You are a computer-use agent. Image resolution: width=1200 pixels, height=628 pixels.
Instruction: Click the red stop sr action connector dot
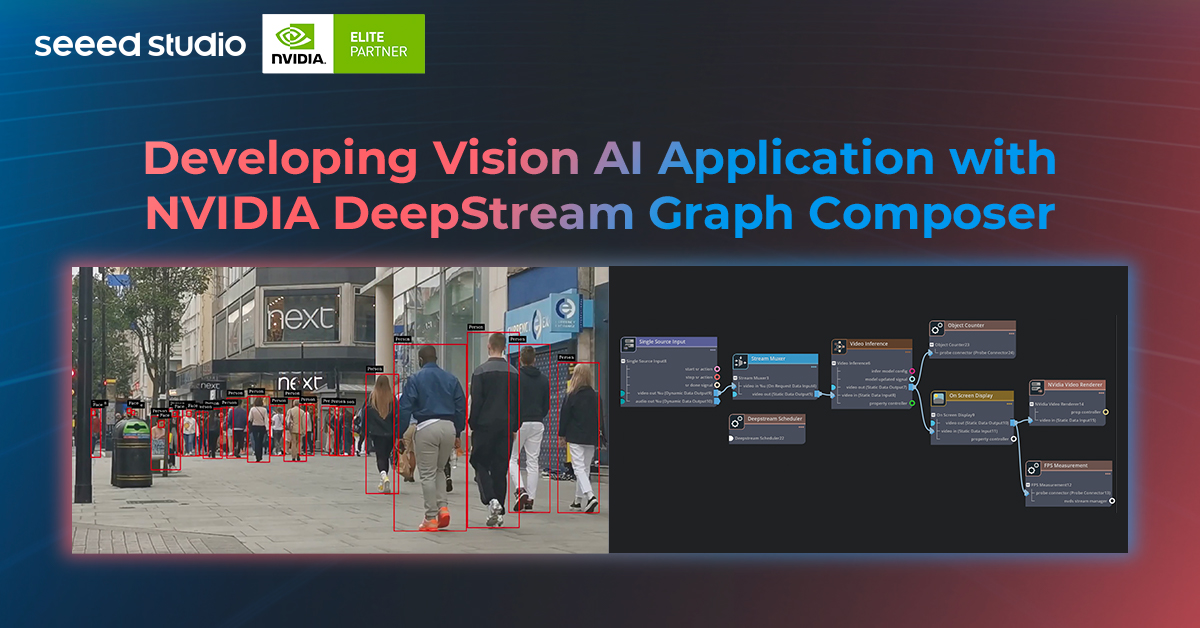[x=717, y=377]
